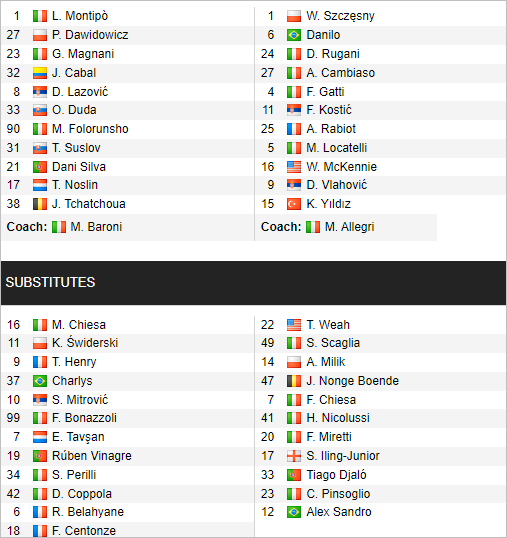Open M. Folorunsho's player link

click(90, 129)
